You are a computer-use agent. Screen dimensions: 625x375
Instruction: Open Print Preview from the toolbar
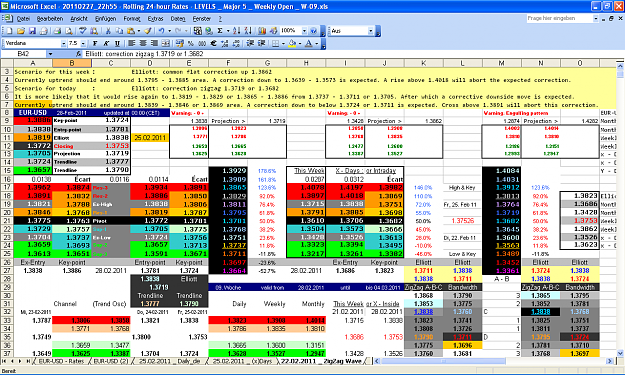[x=69, y=31]
